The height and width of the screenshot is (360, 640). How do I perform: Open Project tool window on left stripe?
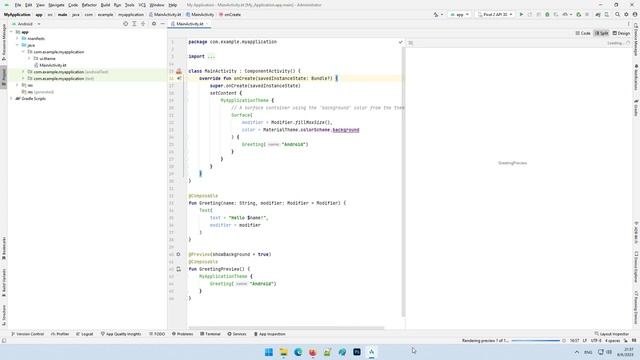[x=4, y=76]
